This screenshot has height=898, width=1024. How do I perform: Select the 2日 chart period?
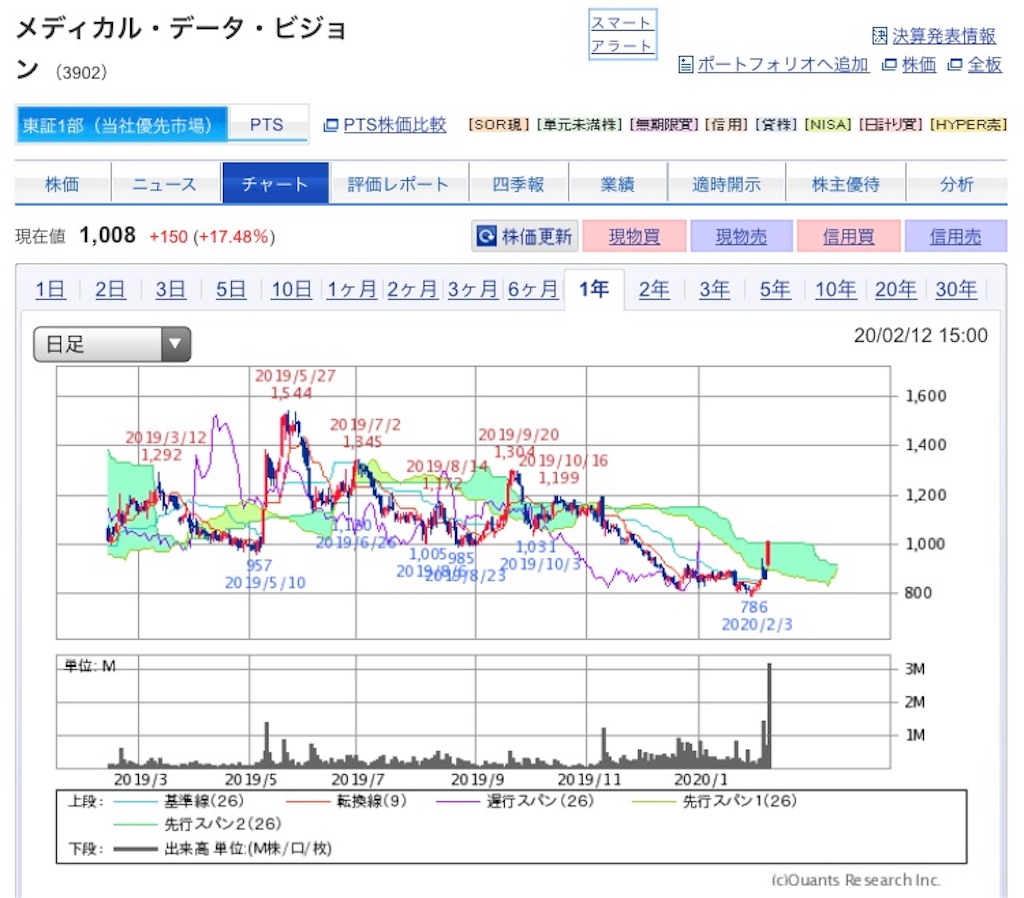pyautogui.click(x=110, y=289)
